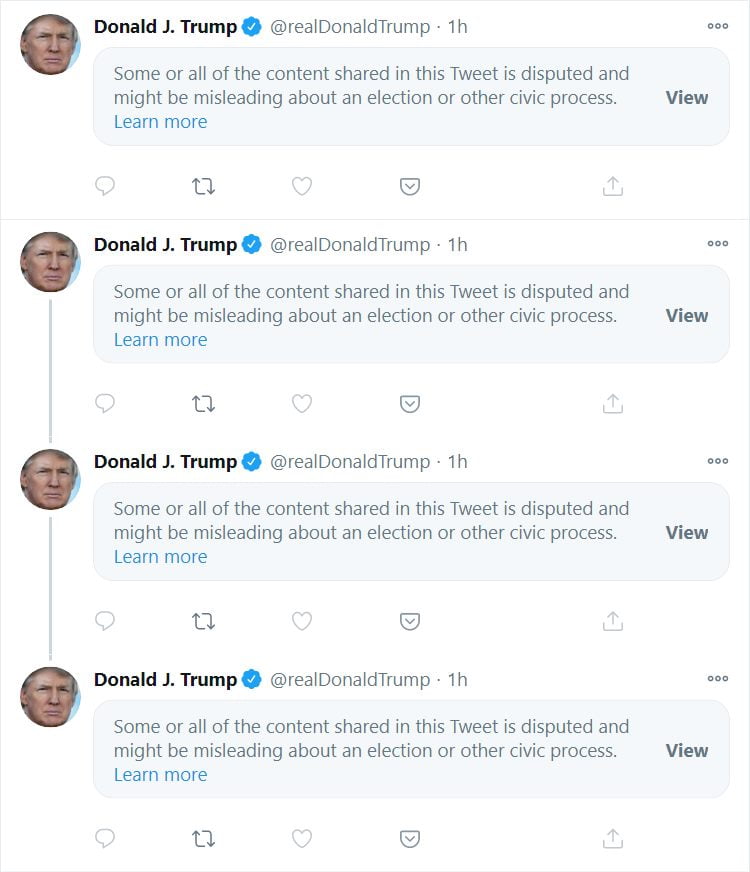
Task: Like the second tweet
Action: [x=301, y=404]
